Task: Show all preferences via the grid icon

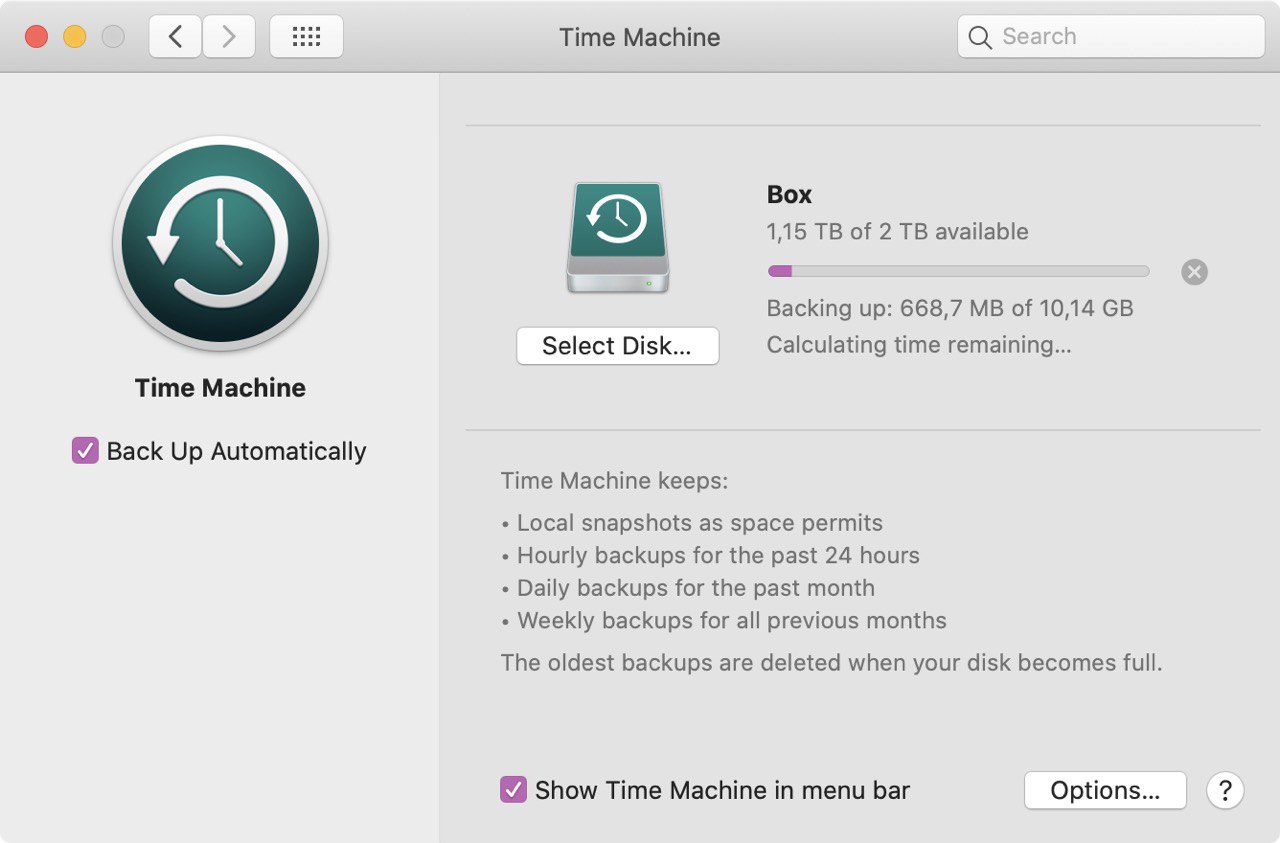Action: (306, 37)
